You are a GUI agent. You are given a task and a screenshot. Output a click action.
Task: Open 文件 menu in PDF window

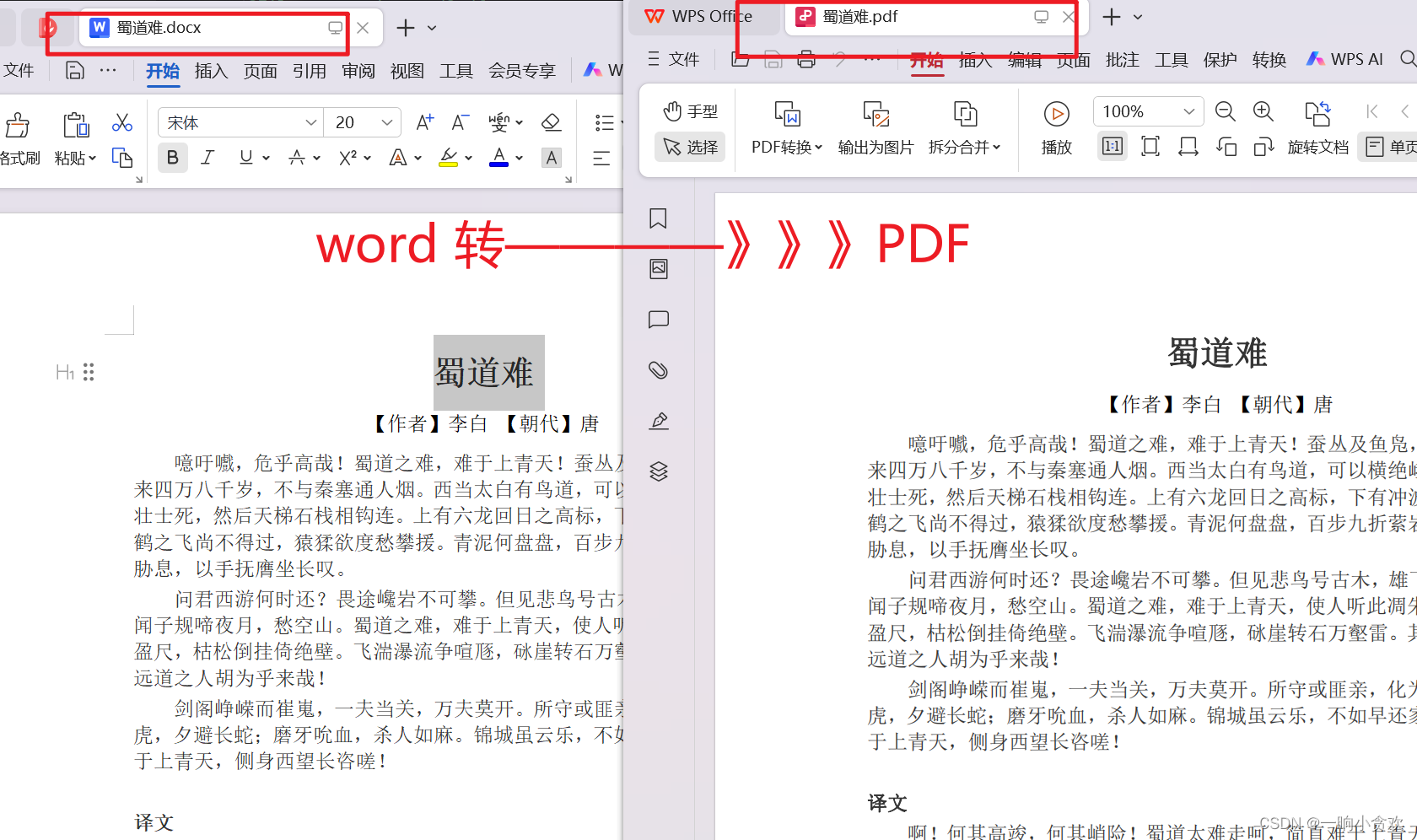point(674,59)
